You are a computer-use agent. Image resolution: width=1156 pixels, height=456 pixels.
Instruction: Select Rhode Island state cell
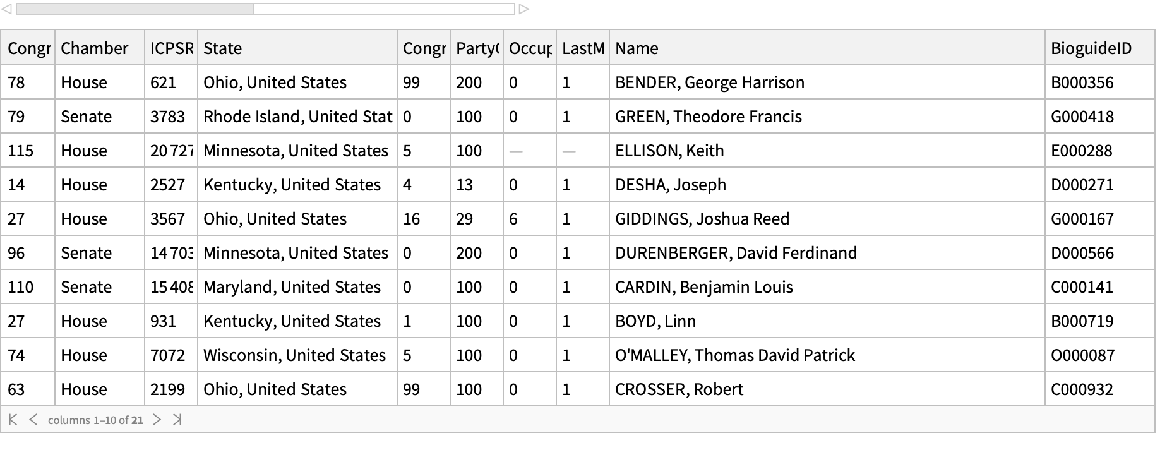[296, 117]
